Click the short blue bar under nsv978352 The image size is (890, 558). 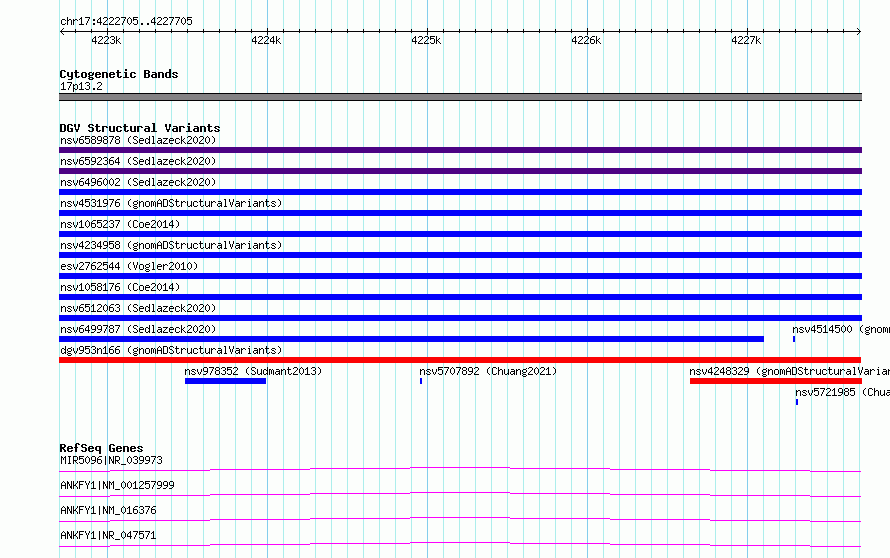coord(225,381)
